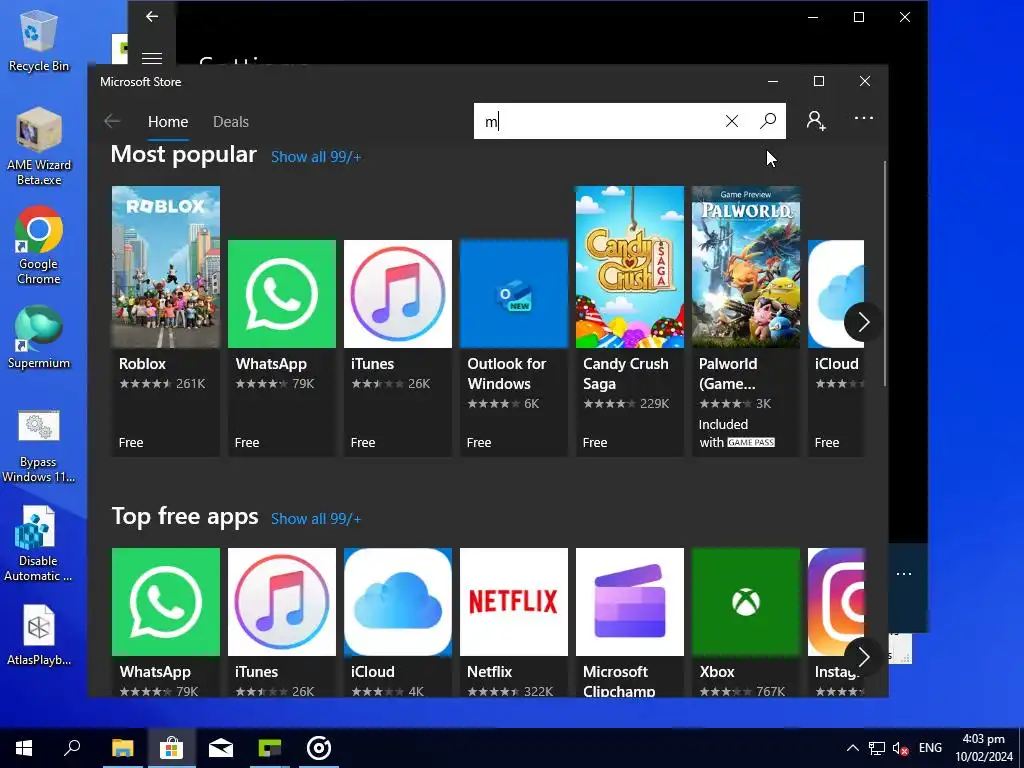1024x768 pixels.
Task: Open iCloud in Top free apps
Action: pos(398,622)
